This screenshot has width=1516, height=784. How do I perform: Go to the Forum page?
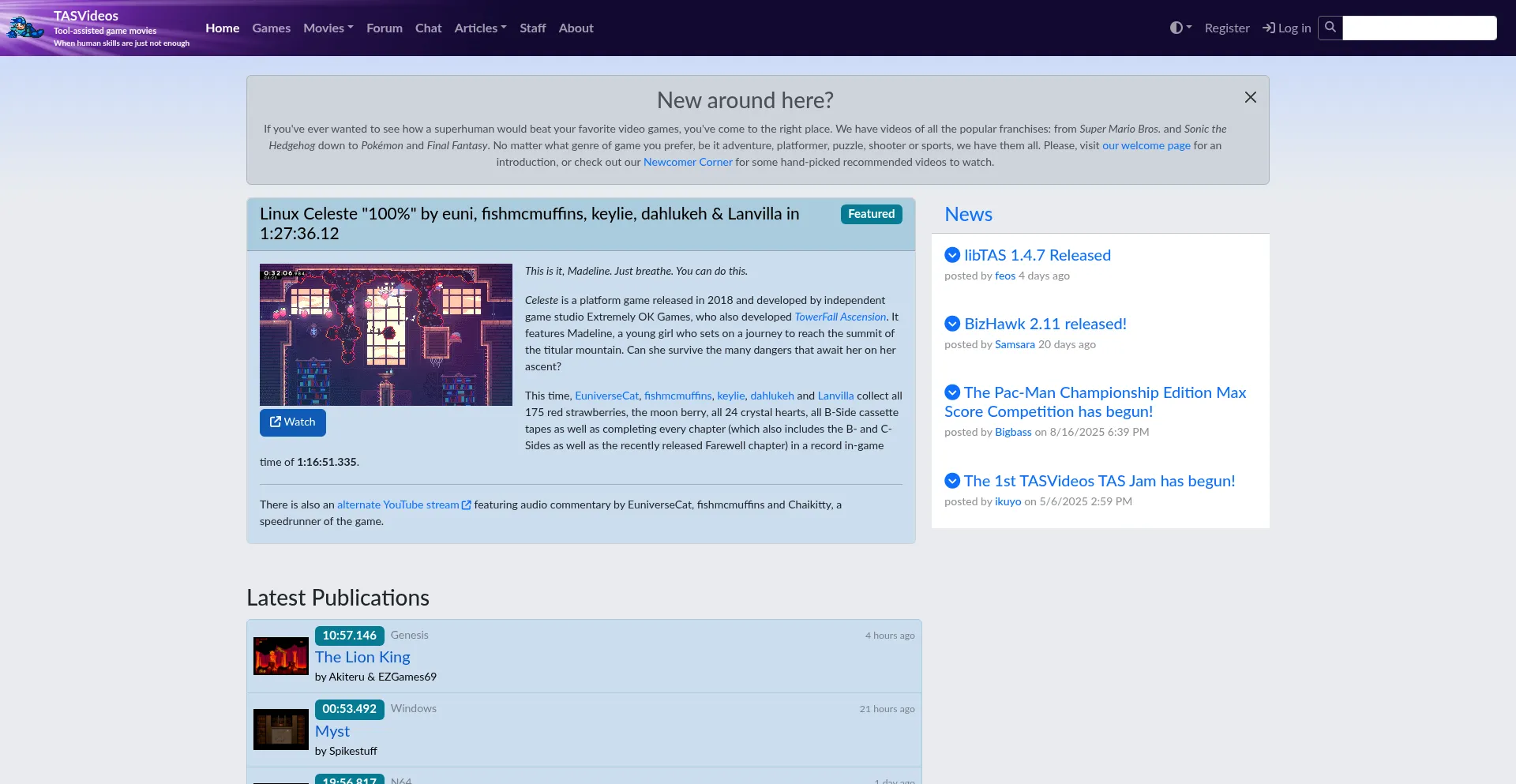coord(384,28)
